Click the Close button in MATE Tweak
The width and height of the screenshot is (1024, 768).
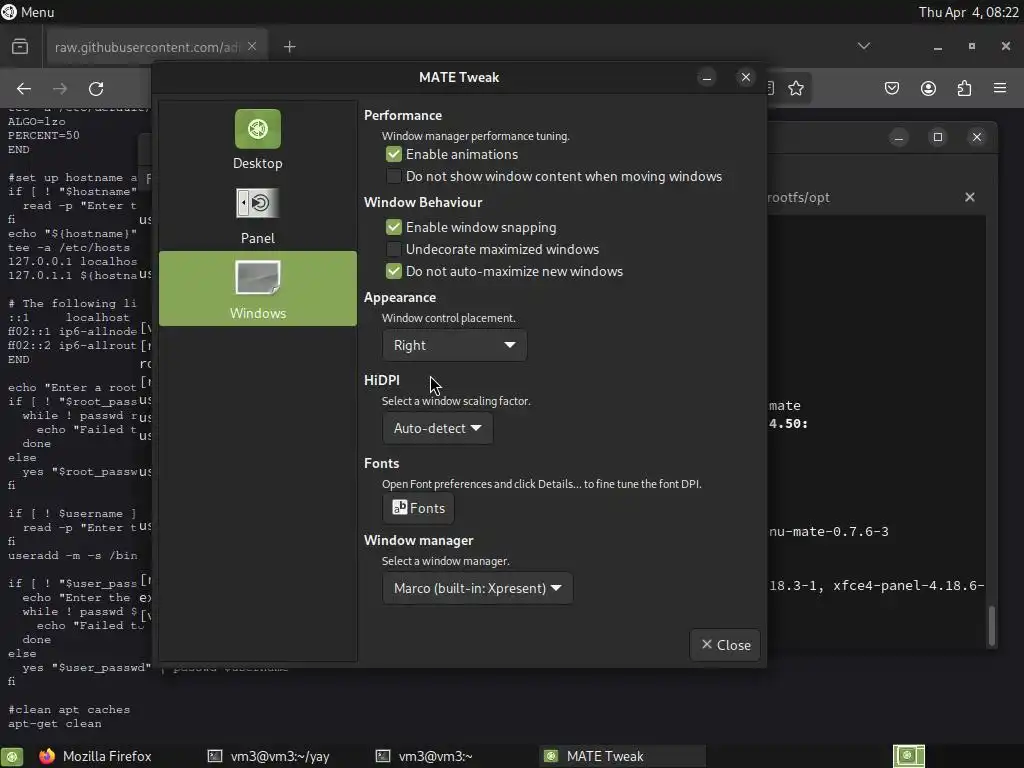pyautogui.click(x=726, y=645)
